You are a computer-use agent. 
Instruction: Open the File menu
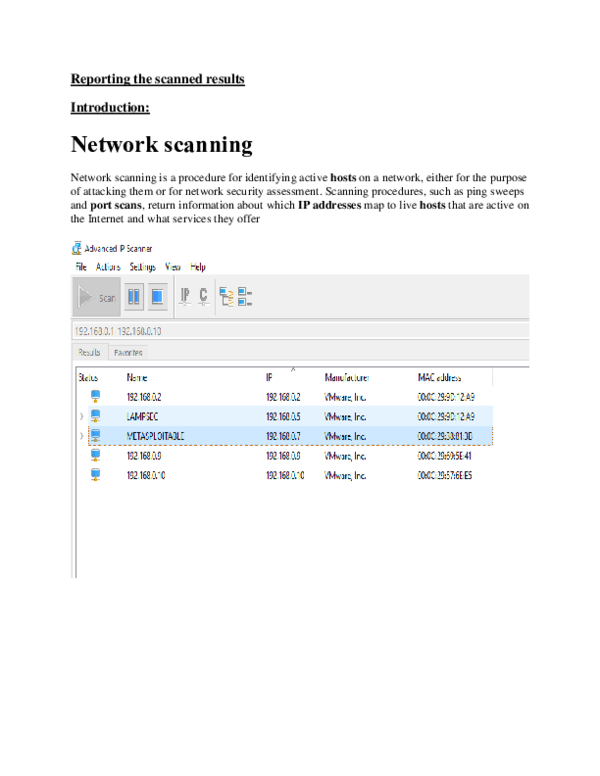coord(80,267)
